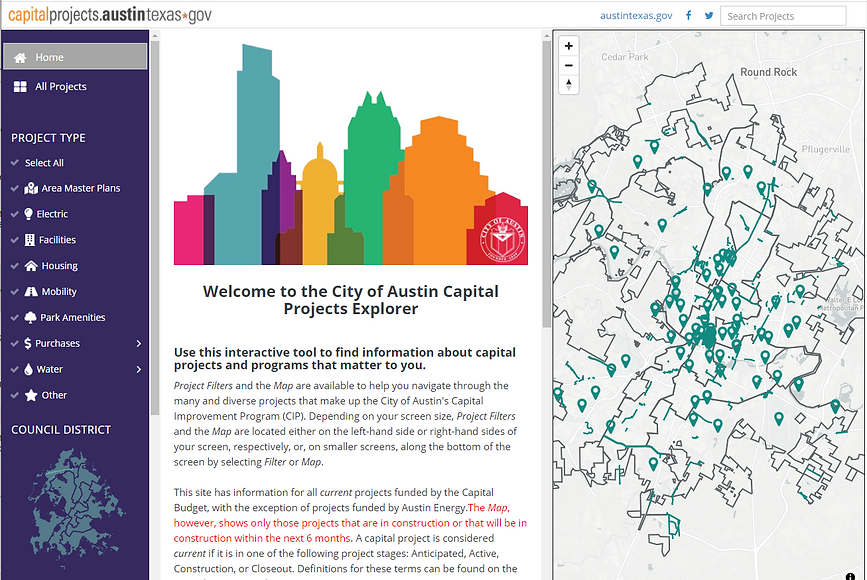Open the Home menu item
867x580 pixels.
click(x=75, y=57)
